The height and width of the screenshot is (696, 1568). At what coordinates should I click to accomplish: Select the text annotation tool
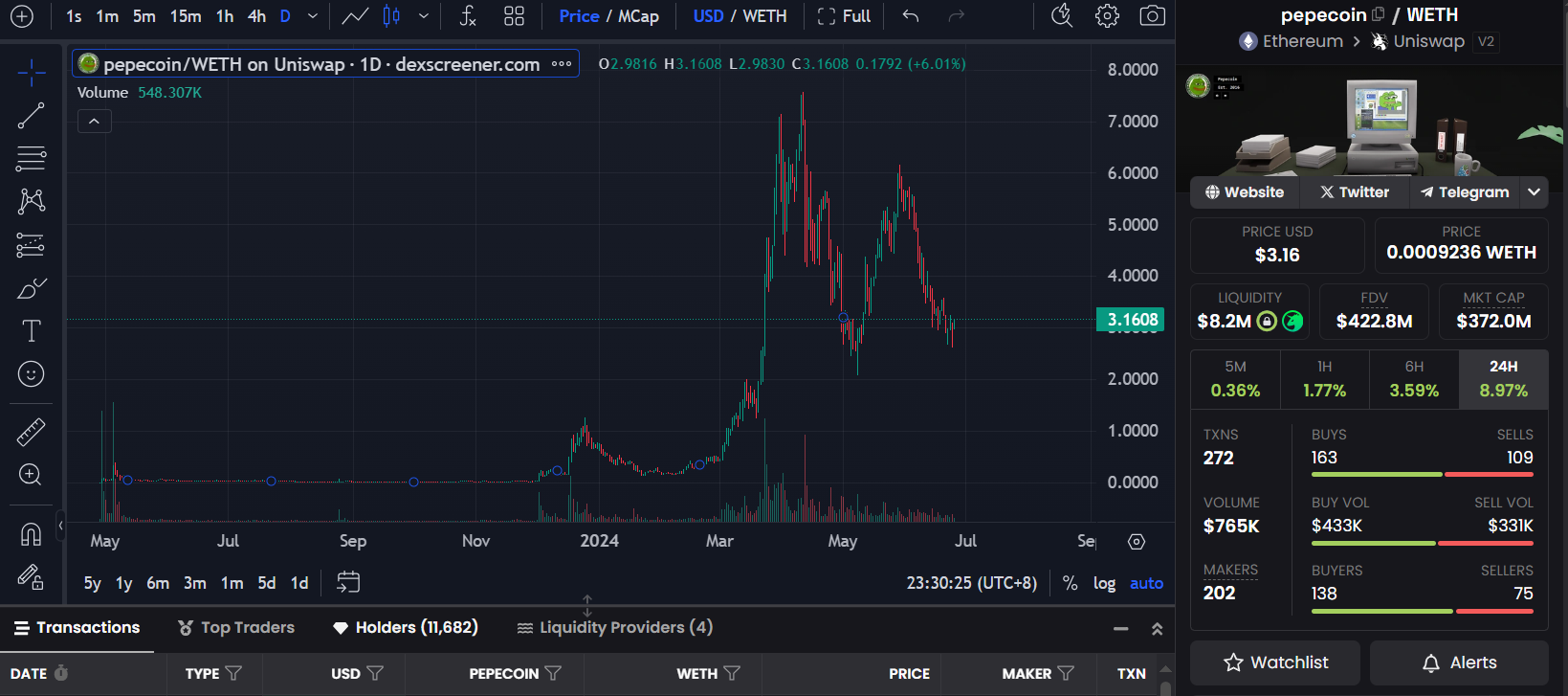click(31, 331)
